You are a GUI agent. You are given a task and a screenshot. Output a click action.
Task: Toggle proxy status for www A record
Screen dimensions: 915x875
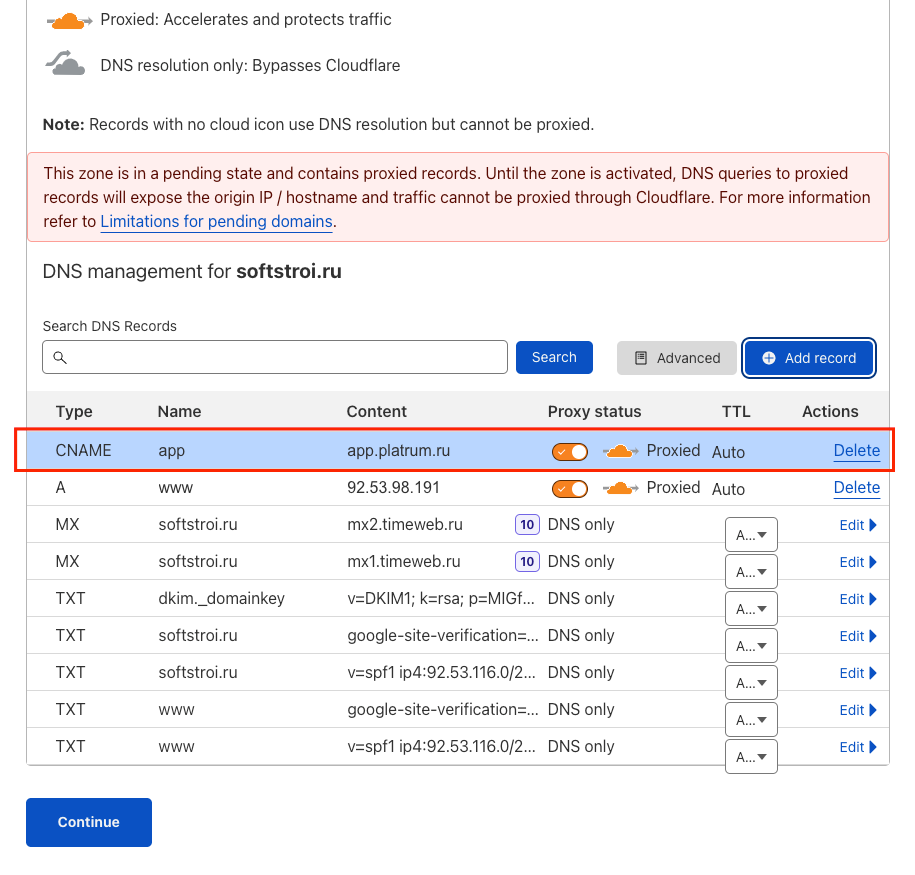pyautogui.click(x=570, y=489)
